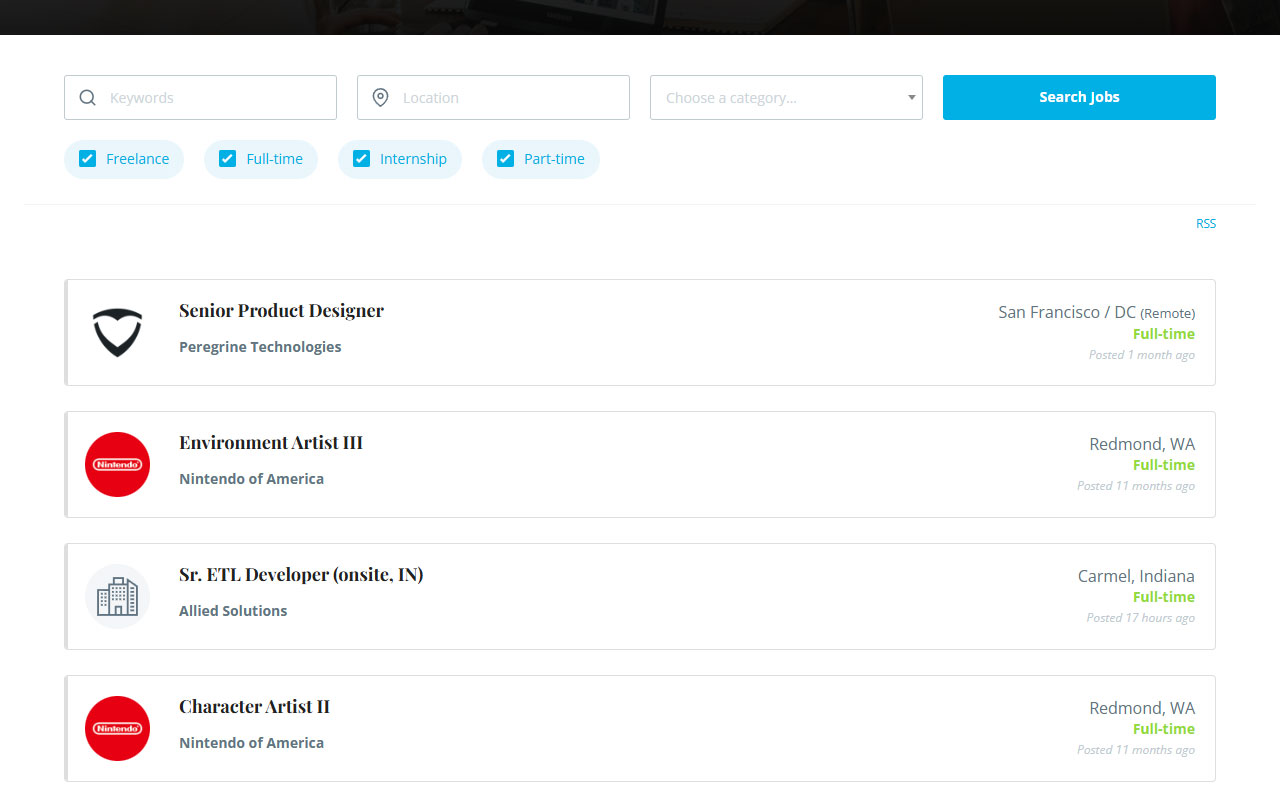This screenshot has height=800, width=1280.
Task: Click Full-time label on Character Artist II row
Action: pos(1164,729)
